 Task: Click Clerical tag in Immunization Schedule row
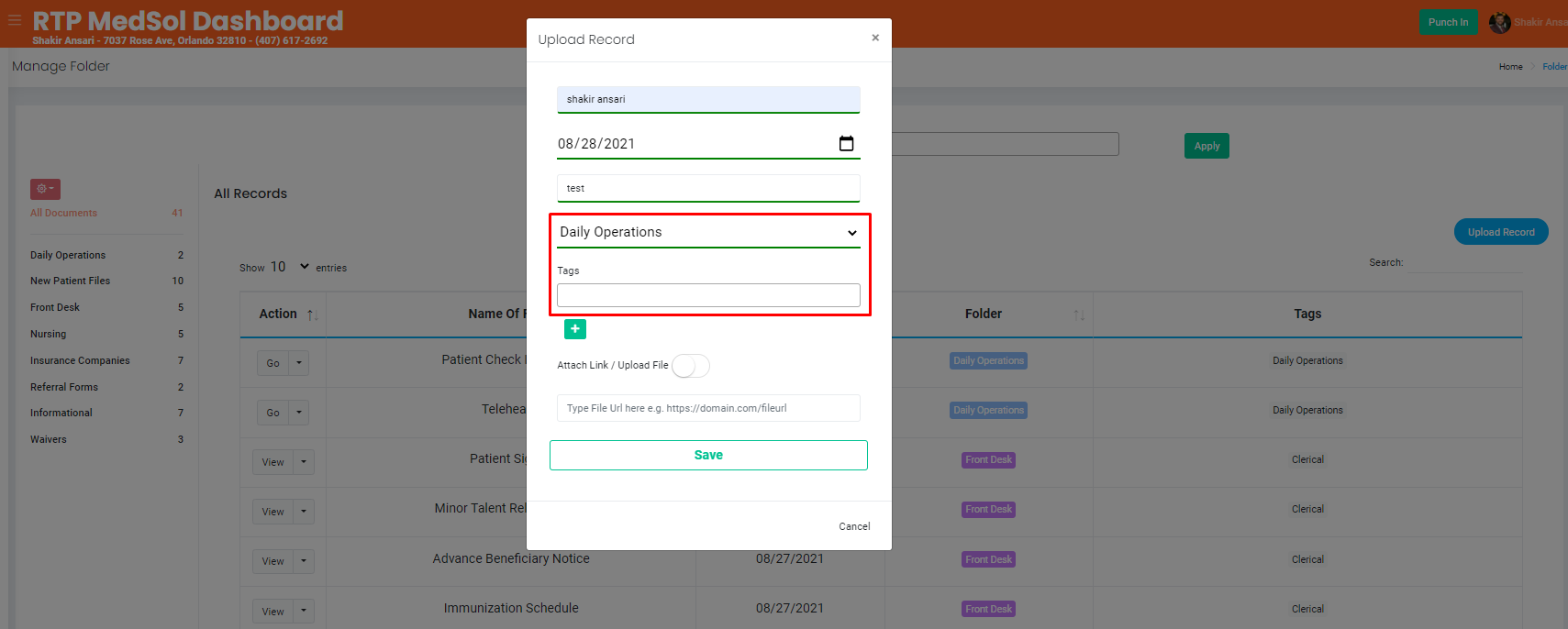[1307, 609]
